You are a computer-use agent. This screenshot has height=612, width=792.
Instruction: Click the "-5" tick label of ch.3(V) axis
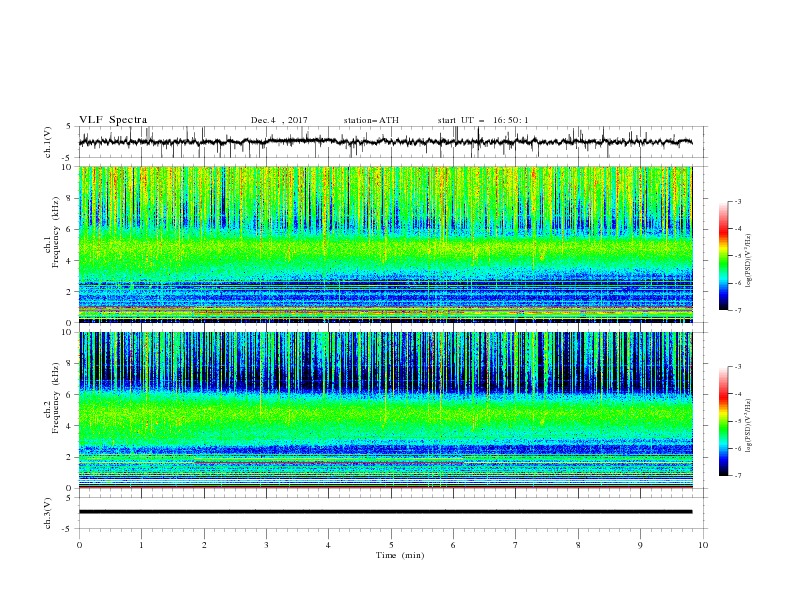(x=68, y=529)
